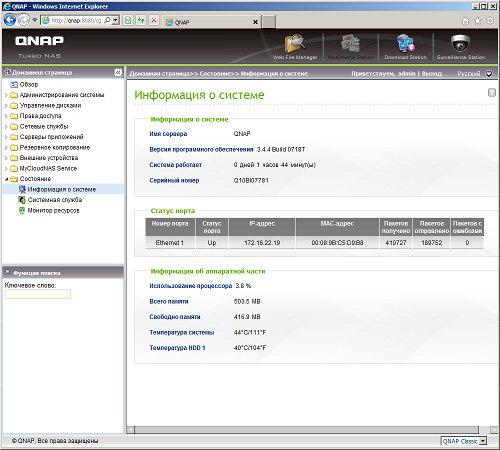Click the 44°C/111°F system temperature value
This screenshot has width=500, height=450.
pos(250,332)
